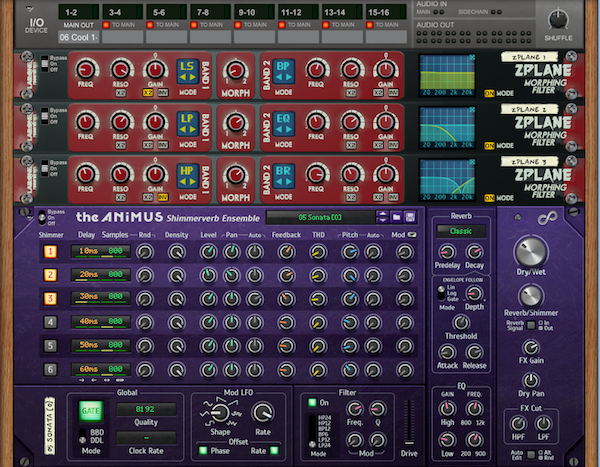This screenshot has height=467, width=600.
Task: Toggle Shimmer voice 1 button
Action: pos(50,251)
